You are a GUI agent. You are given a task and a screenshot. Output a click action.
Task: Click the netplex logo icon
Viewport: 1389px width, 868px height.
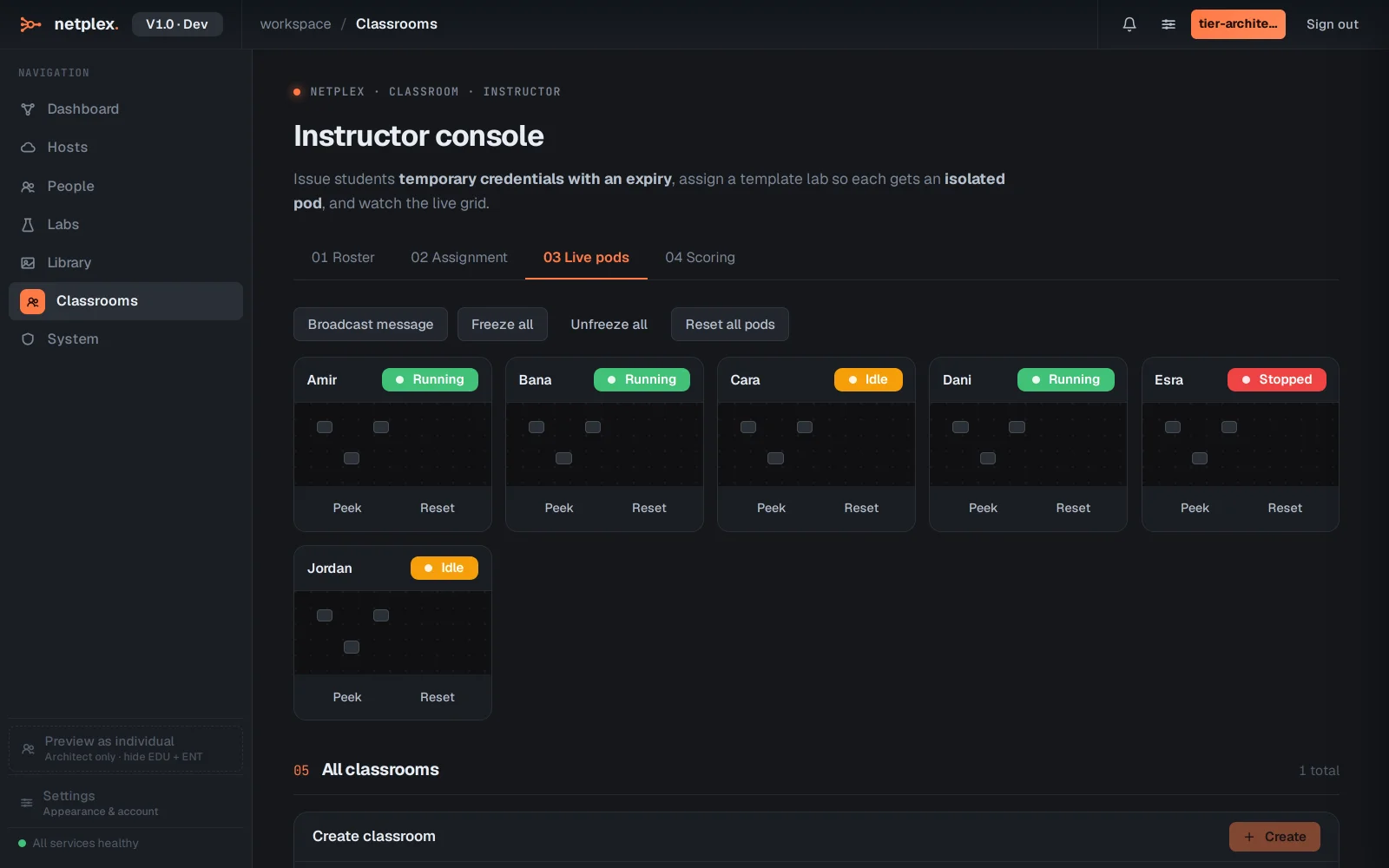coord(30,24)
